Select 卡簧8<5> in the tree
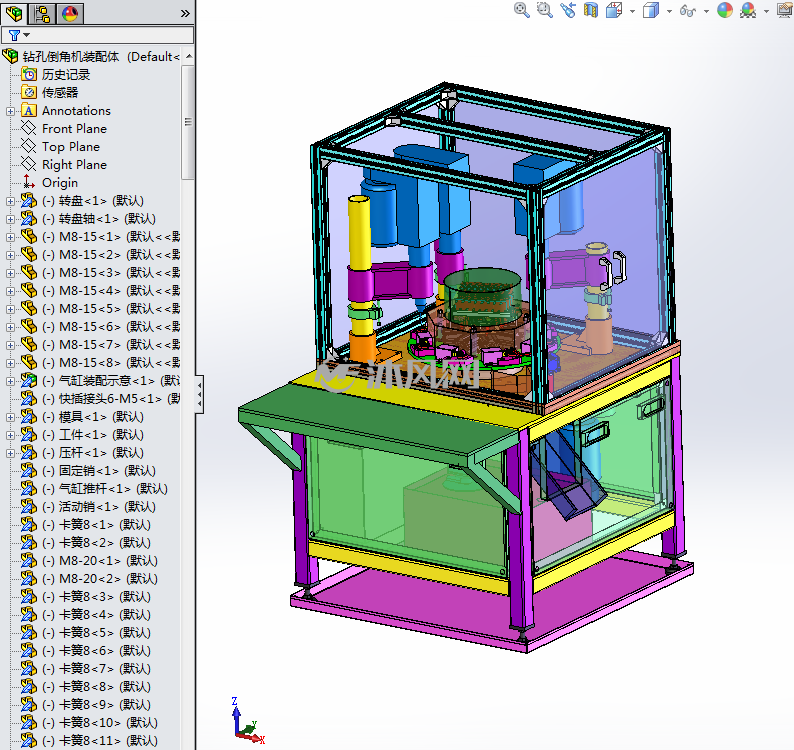 (x=96, y=633)
